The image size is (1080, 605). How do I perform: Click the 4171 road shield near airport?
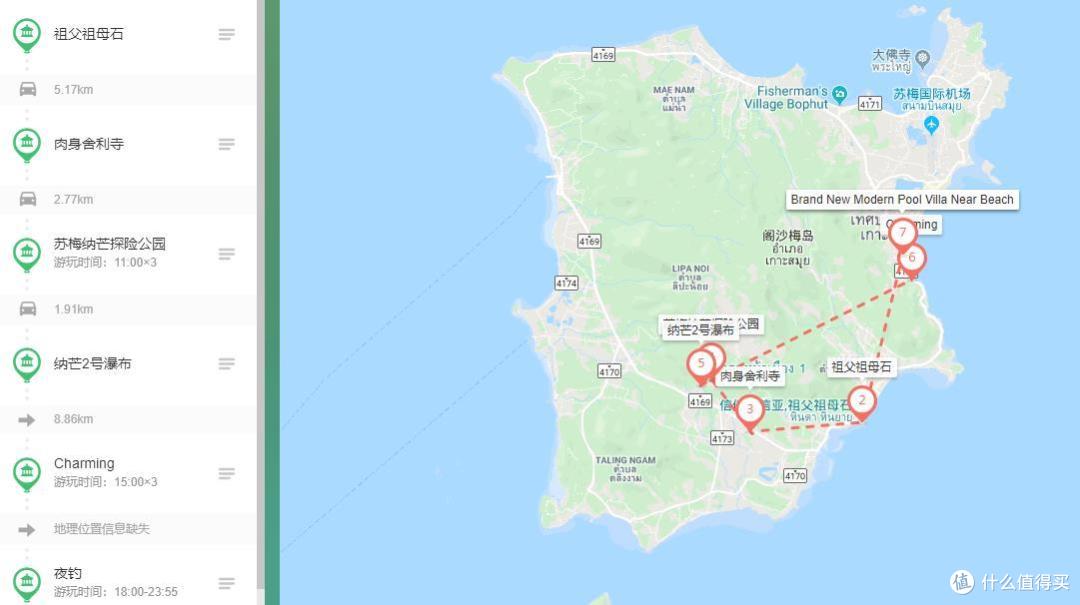pyautogui.click(x=870, y=103)
